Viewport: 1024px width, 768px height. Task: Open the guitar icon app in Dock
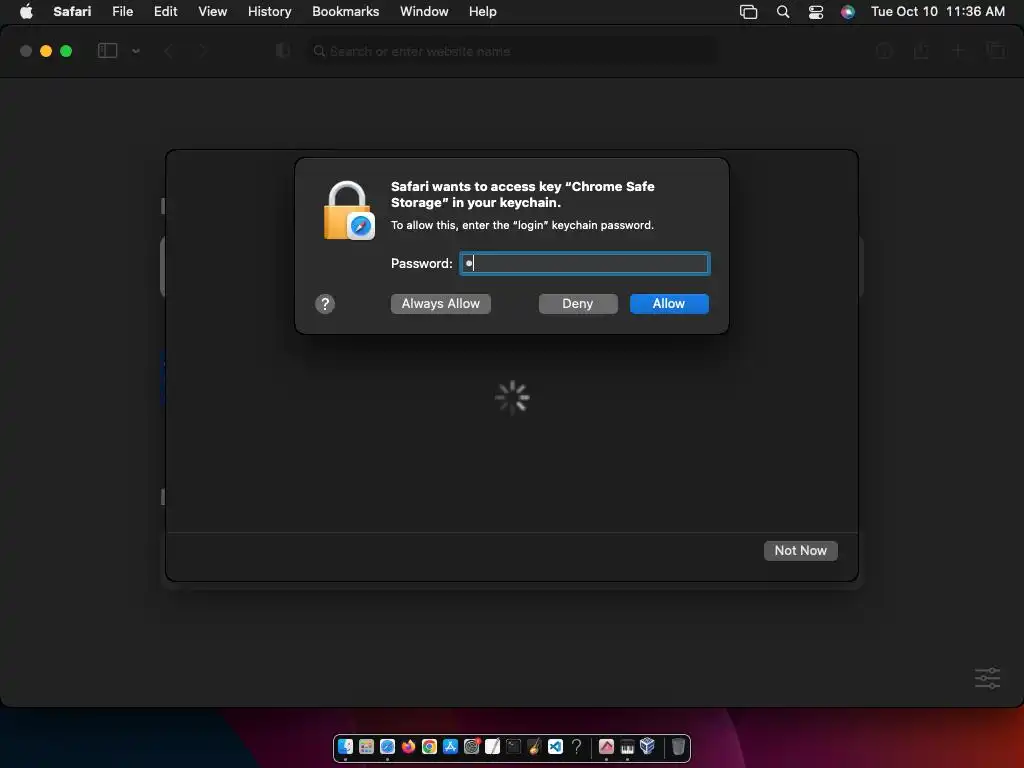(534, 746)
